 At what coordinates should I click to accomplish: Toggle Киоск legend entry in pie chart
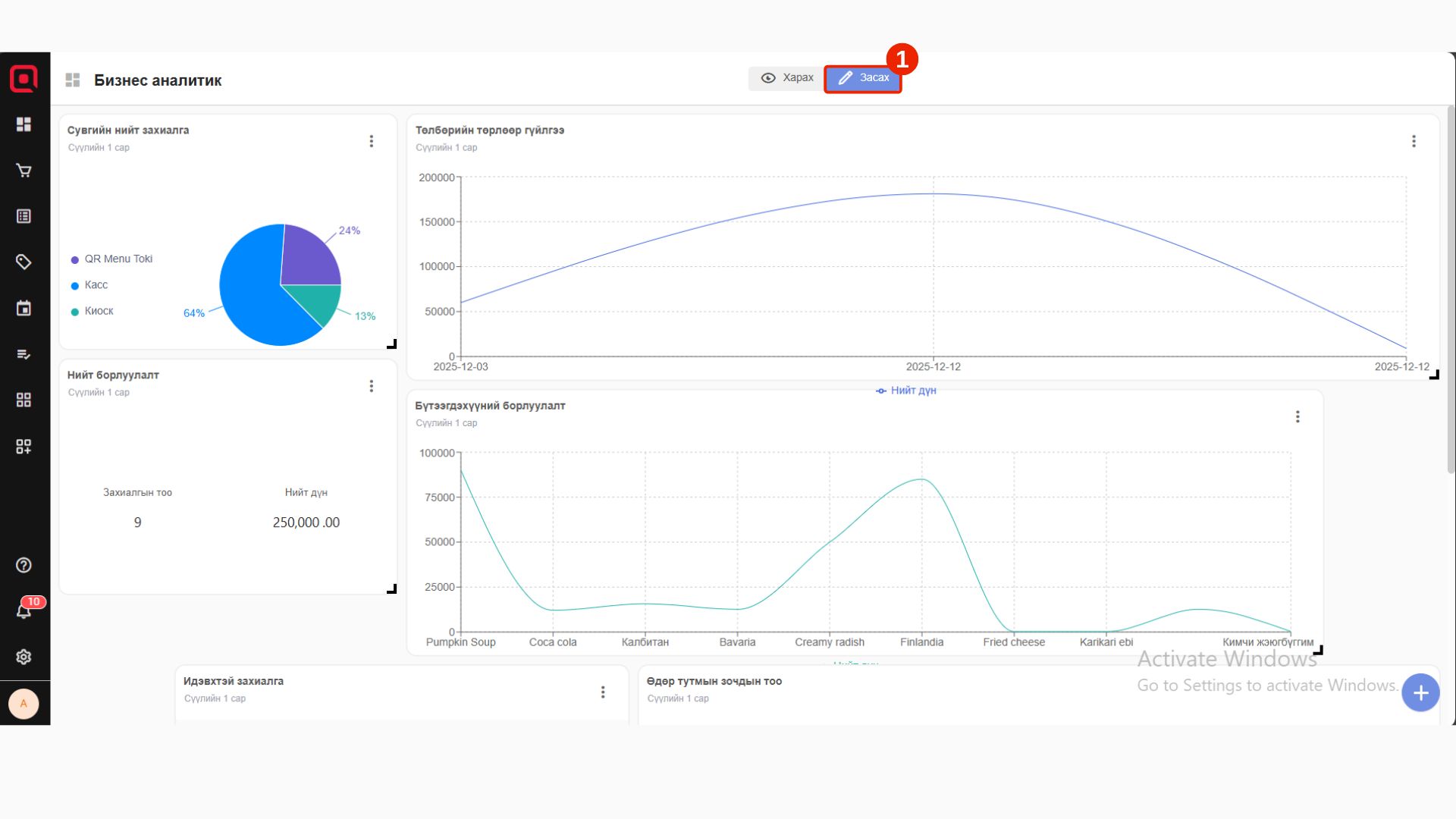pyautogui.click(x=99, y=311)
